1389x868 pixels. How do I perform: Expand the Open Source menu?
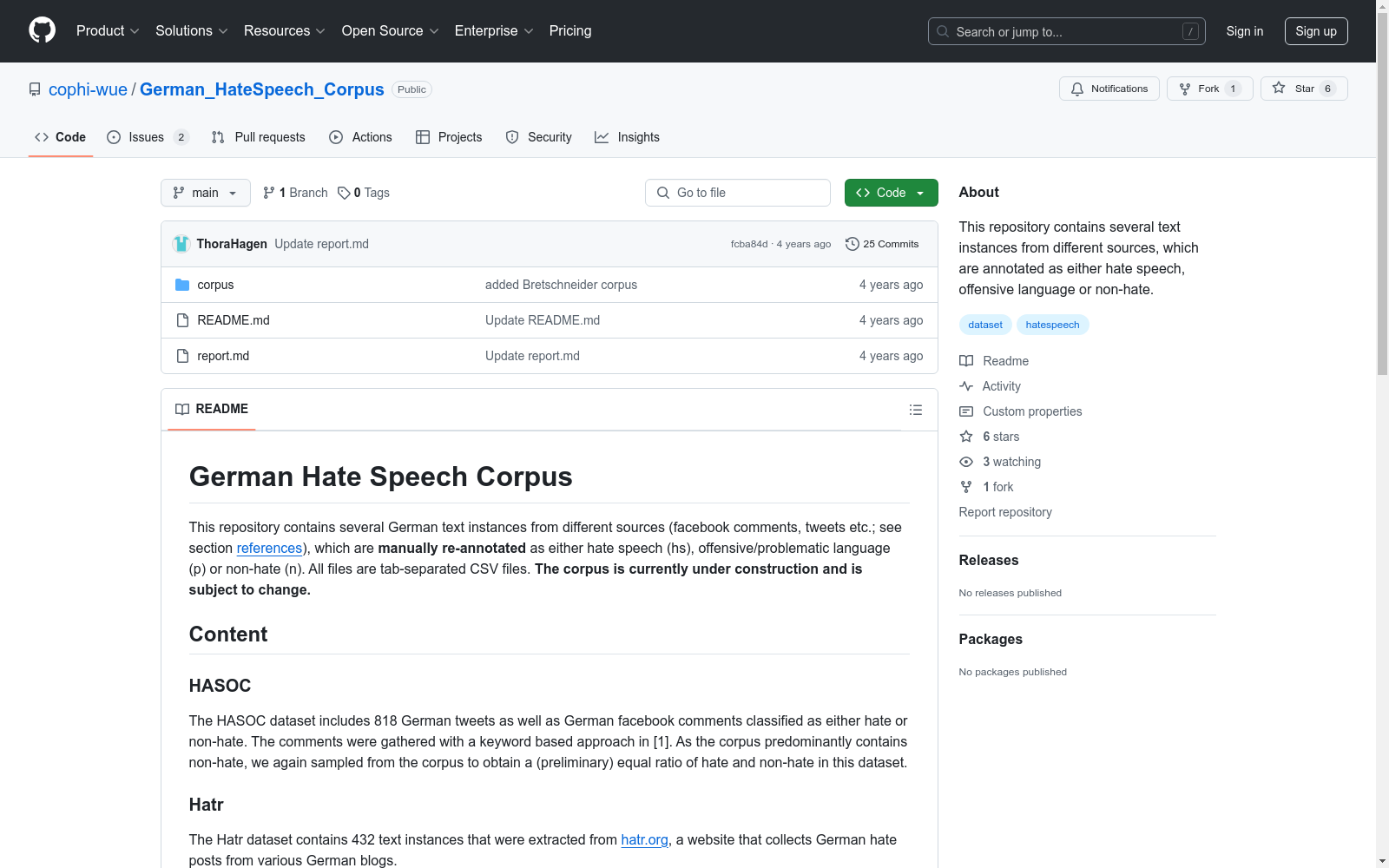(x=391, y=30)
